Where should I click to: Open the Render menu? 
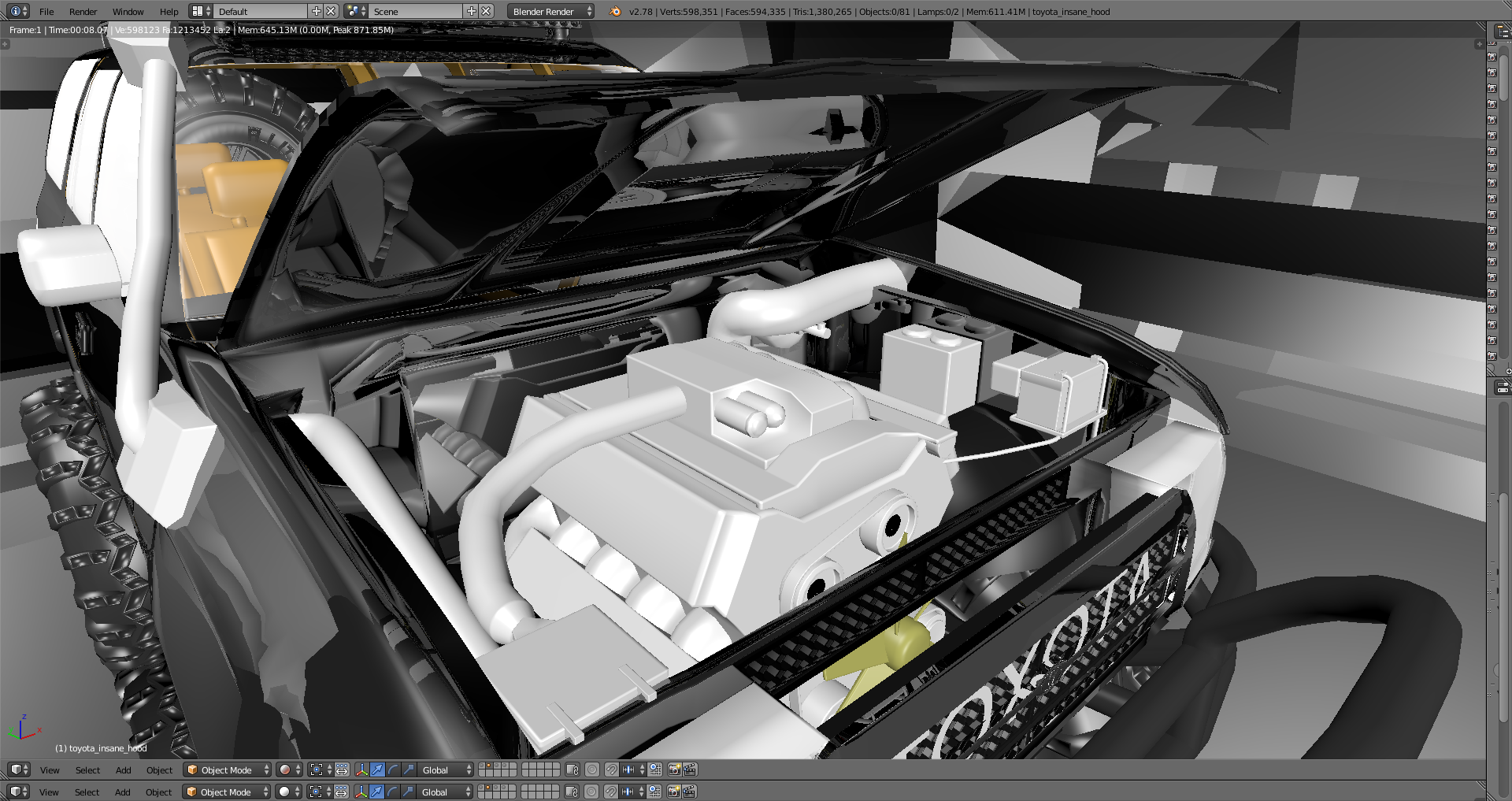pyautogui.click(x=83, y=12)
